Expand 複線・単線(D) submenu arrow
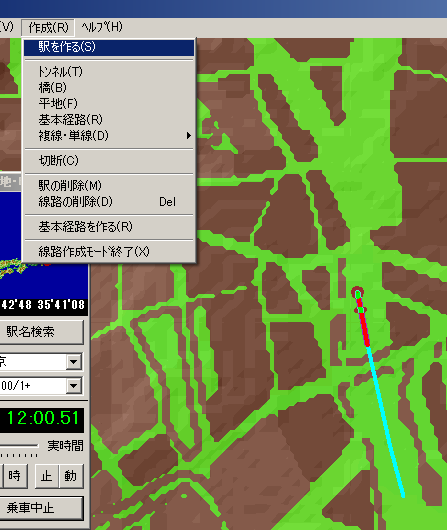The height and width of the screenshot is (530, 447). click(x=188, y=136)
